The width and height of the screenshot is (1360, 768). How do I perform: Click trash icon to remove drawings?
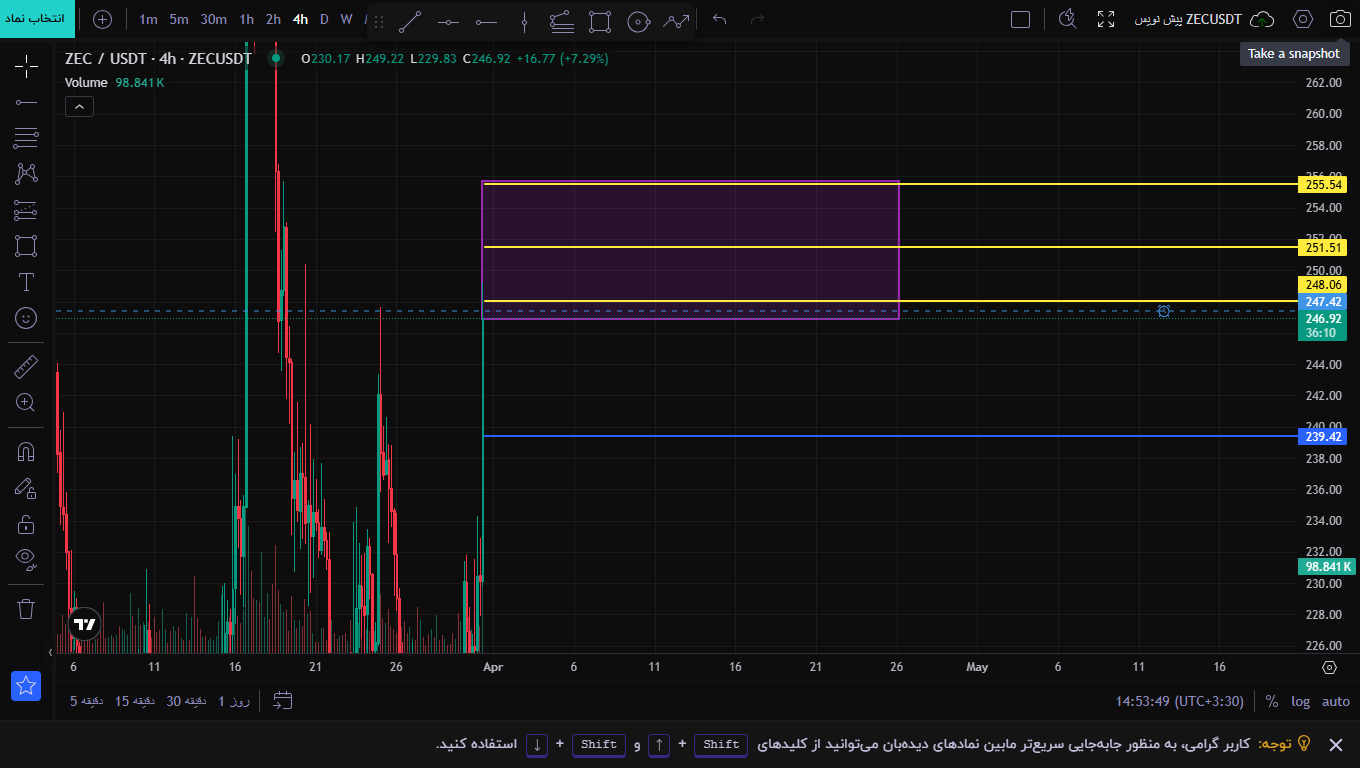tap(26, 608)
